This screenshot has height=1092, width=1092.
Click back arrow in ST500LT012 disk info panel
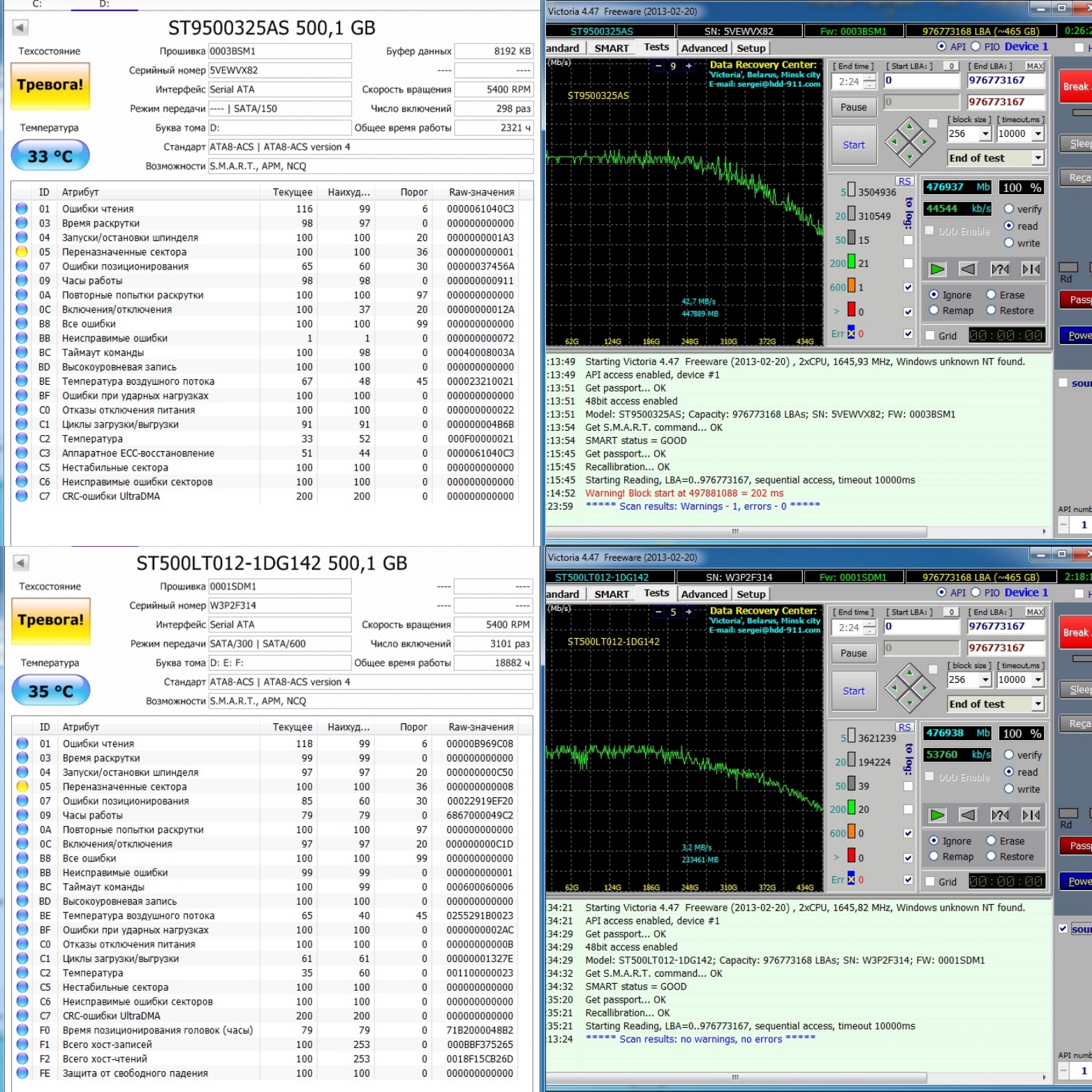point(20,562)
